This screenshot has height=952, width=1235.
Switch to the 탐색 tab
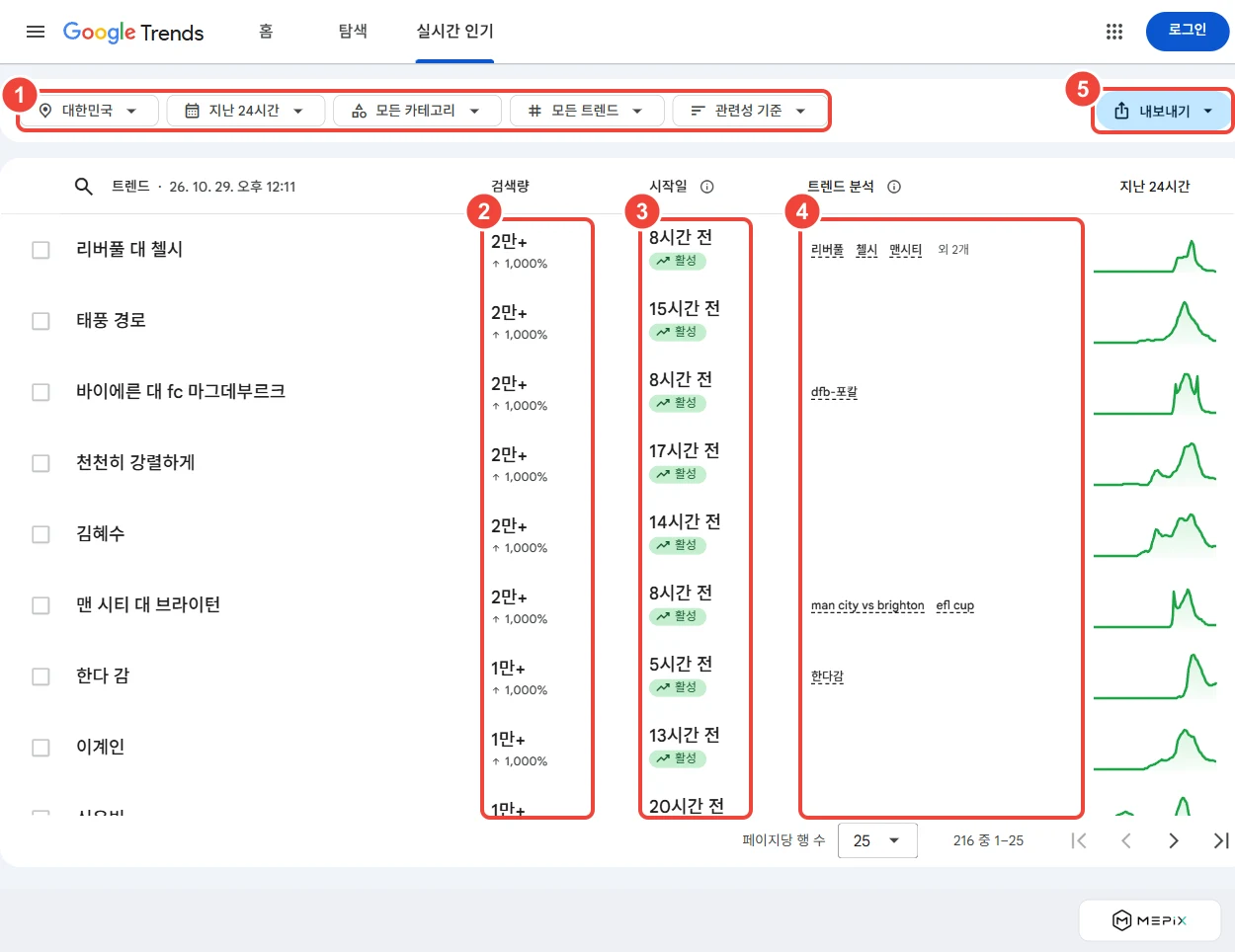(353, 32)
